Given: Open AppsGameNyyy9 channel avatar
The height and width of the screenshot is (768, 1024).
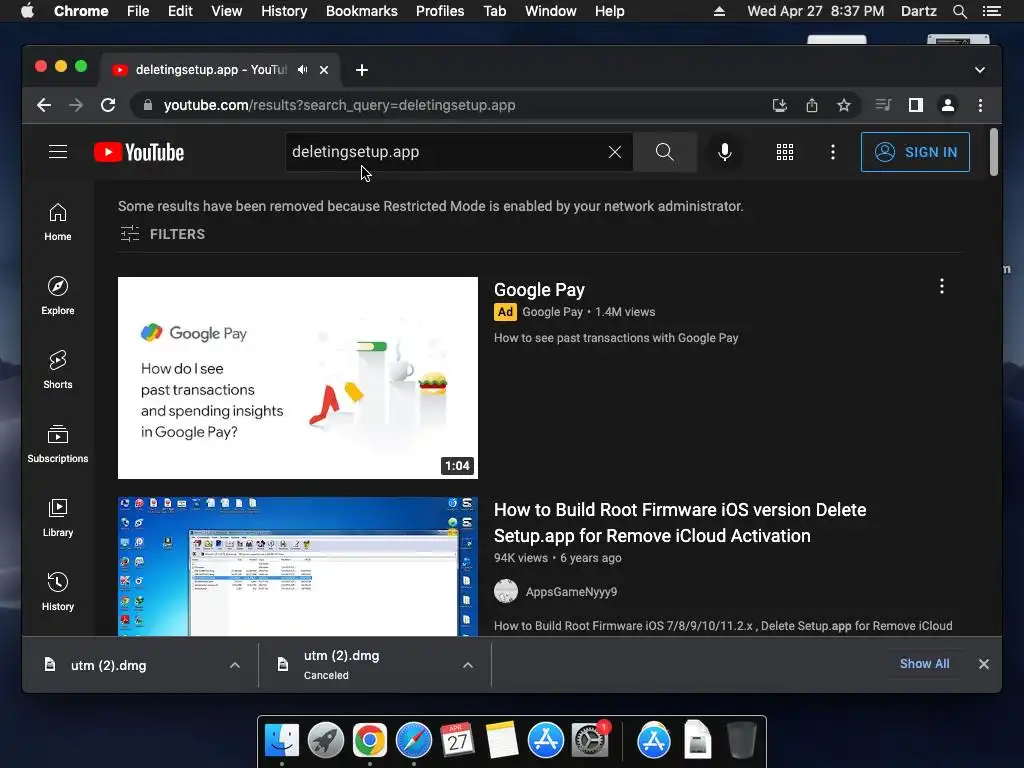Looking at the screenshot, I should pyautogui.click(x=505, y=591).
